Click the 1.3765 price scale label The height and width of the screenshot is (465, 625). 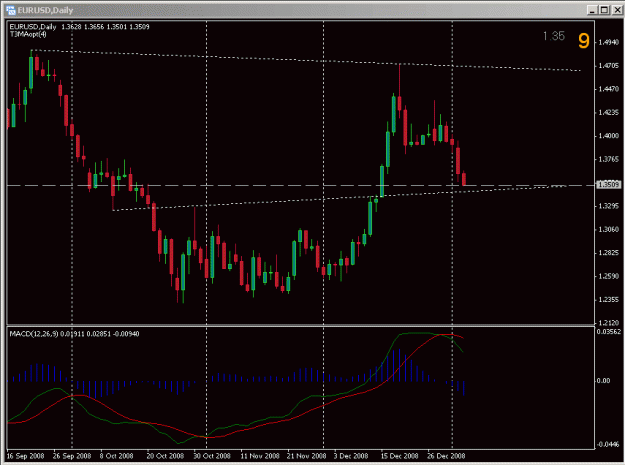click(609, 159)
